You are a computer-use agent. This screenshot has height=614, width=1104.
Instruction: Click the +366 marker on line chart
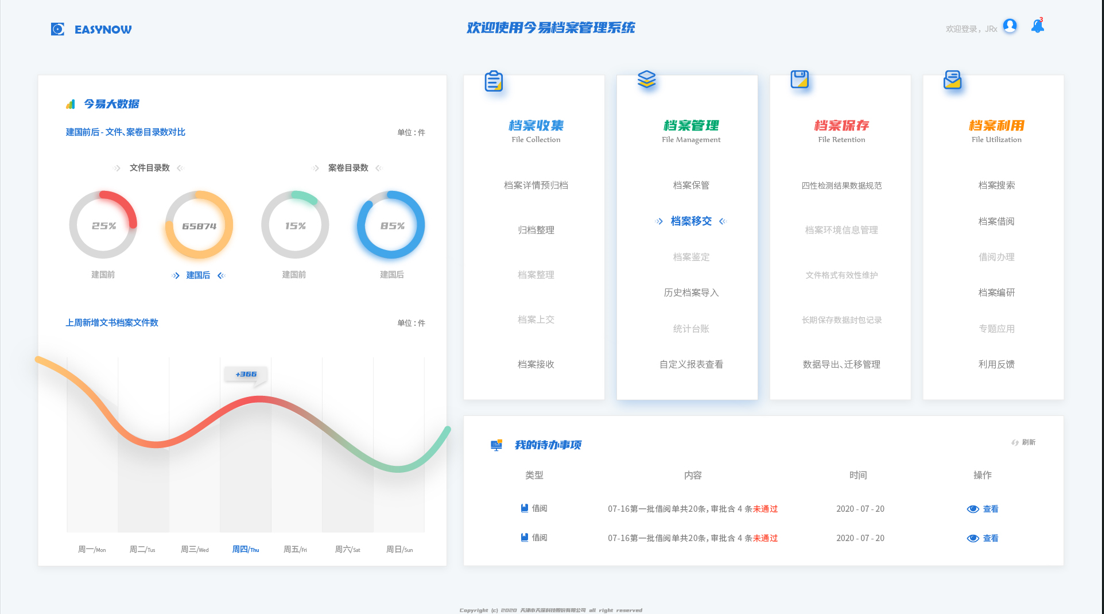(246, 374)
